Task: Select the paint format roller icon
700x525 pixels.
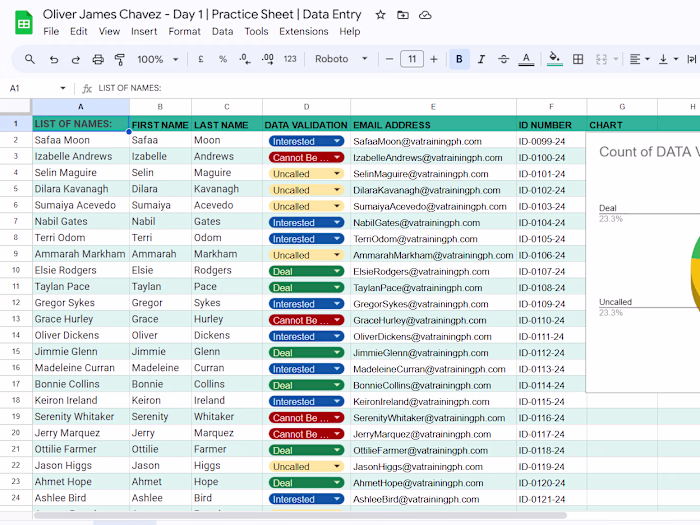Action: pos(120,59)
